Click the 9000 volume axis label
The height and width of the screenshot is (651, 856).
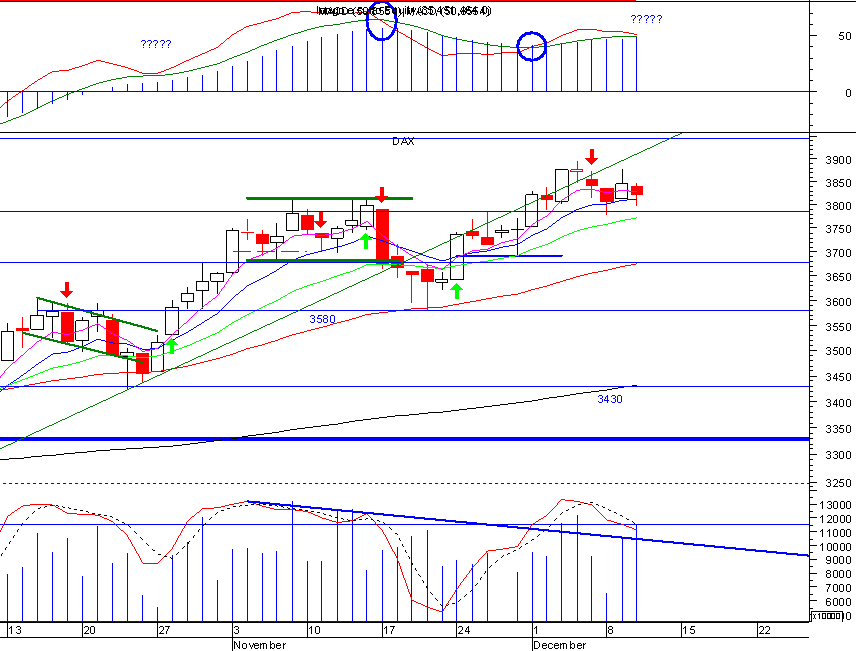pos(838,560)
